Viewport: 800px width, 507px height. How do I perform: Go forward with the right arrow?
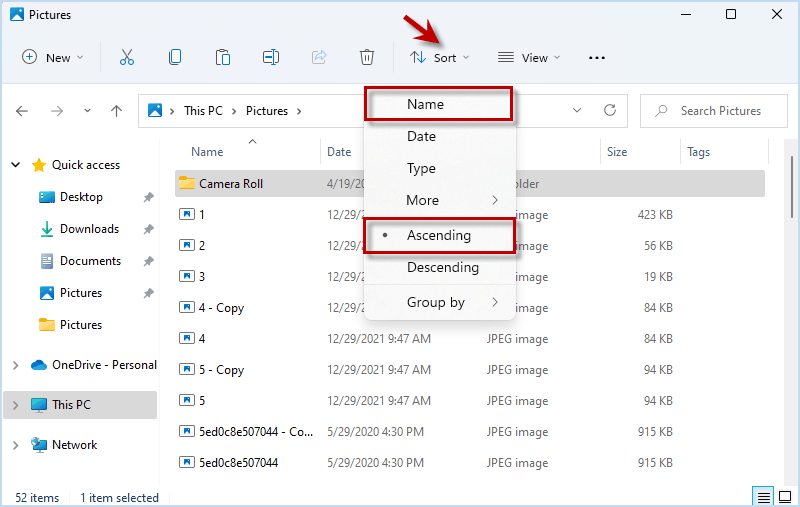(57, 111)
